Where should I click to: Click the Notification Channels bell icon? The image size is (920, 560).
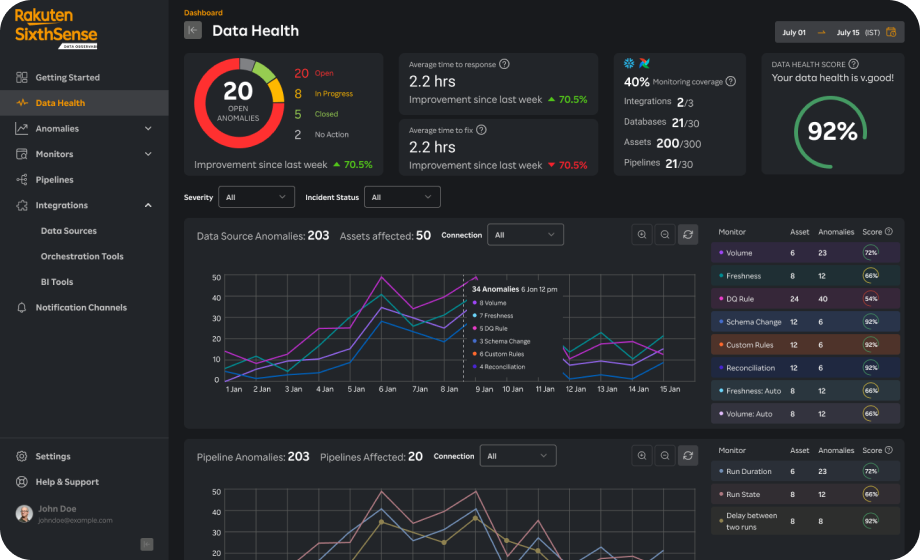(x=22, y=308)
